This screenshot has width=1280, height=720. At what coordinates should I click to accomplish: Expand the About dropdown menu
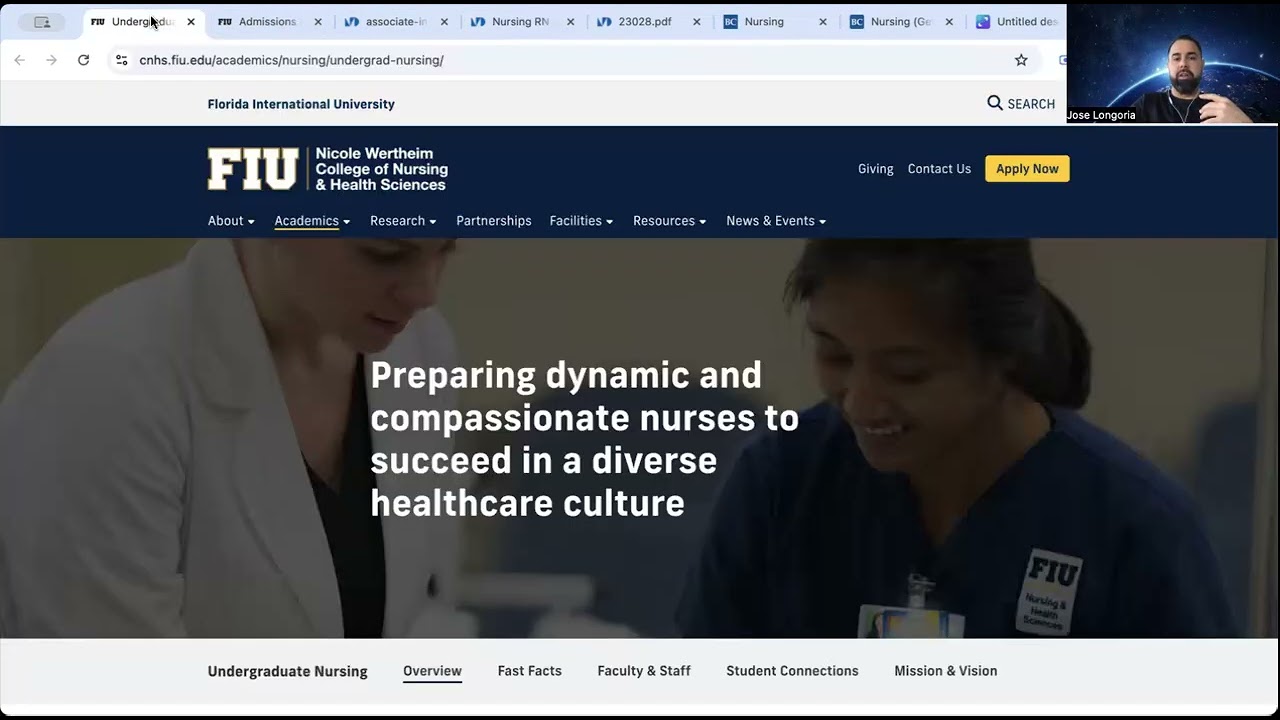tap(231, 221)
